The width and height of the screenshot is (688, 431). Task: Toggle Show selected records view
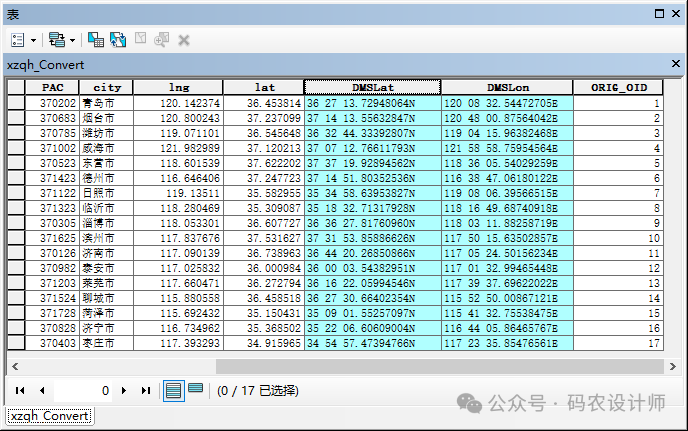(x=196, y=389)
